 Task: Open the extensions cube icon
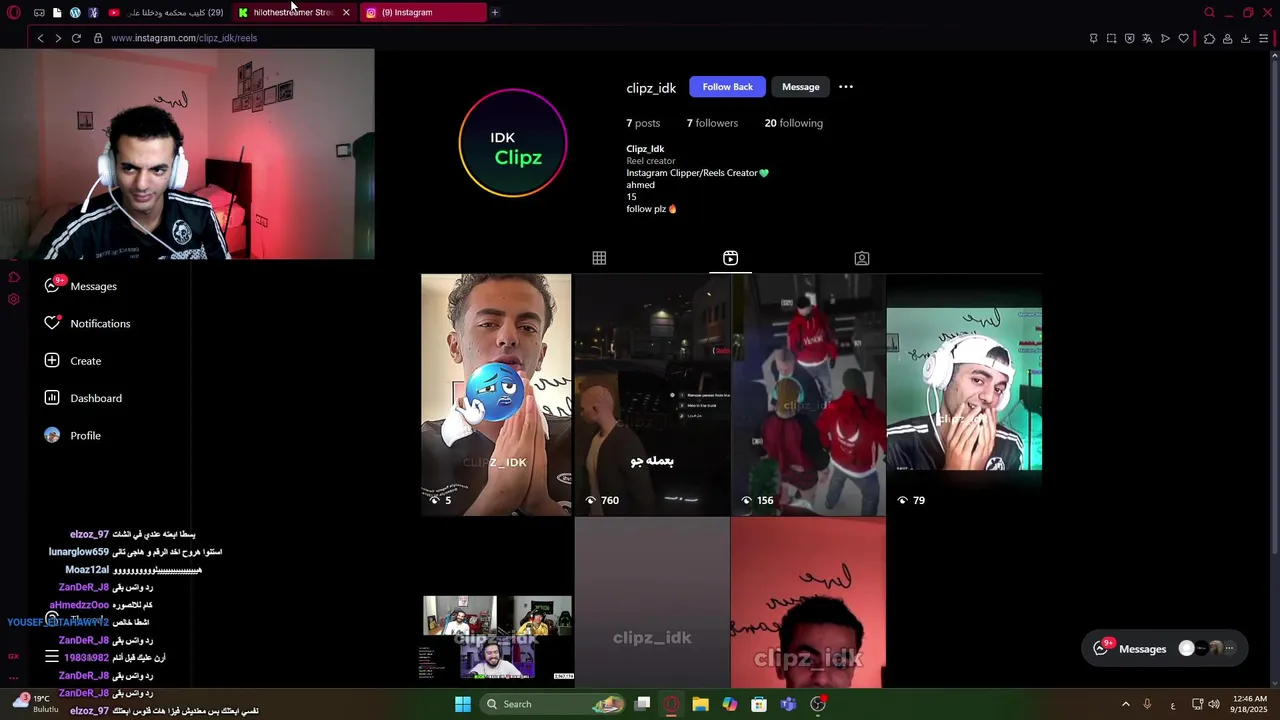pyautogui.click(x=1209, y=38)
